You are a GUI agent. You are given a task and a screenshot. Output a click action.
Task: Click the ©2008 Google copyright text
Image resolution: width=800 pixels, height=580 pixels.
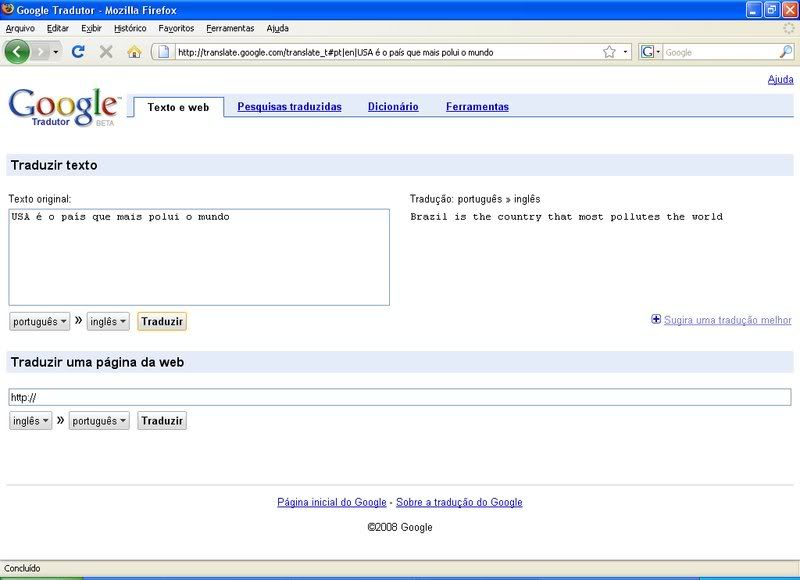(x=400, y=527)
